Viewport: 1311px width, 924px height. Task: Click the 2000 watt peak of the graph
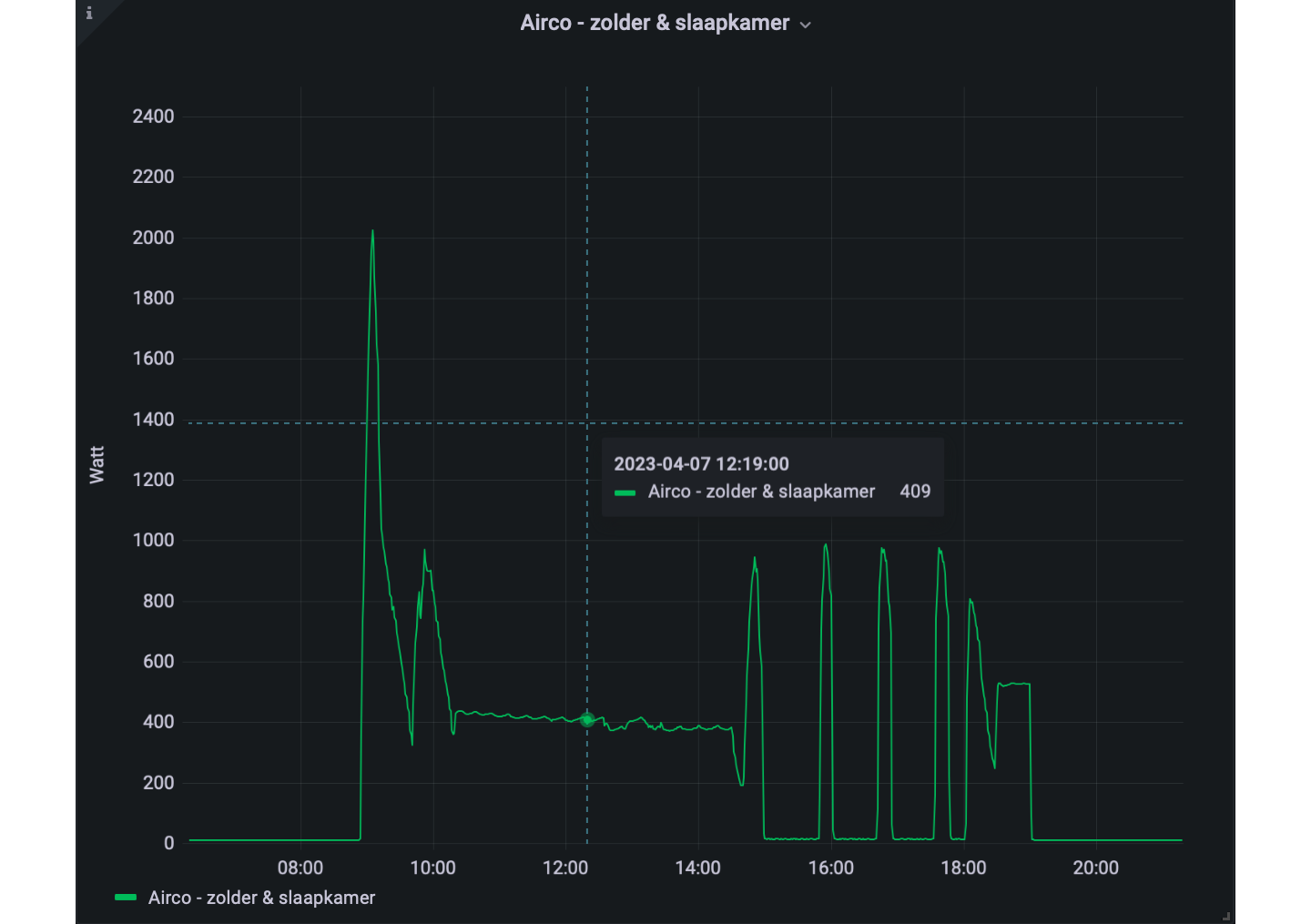[372, 232]
